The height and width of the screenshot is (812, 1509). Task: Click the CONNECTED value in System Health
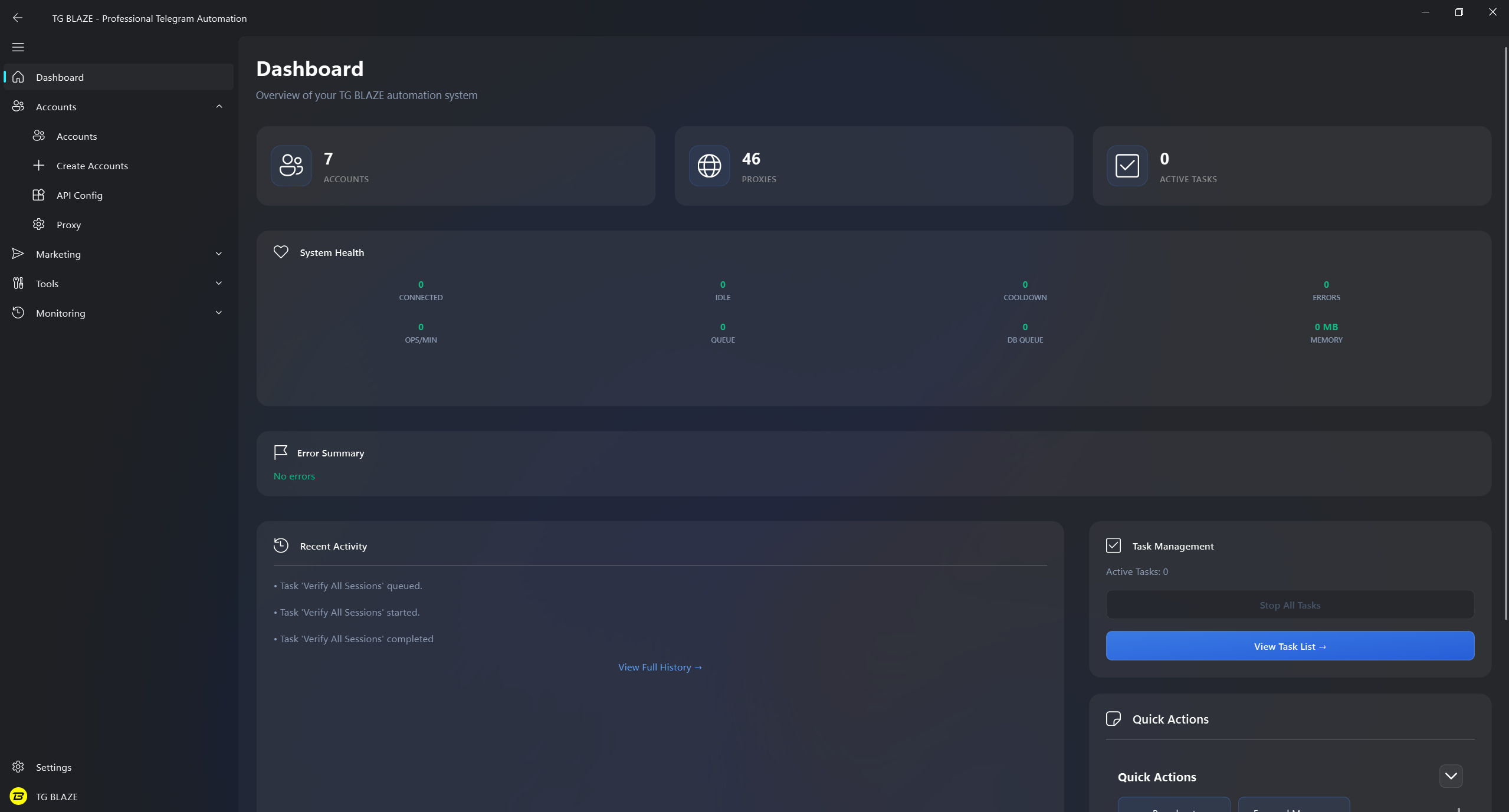coord(421,284)
